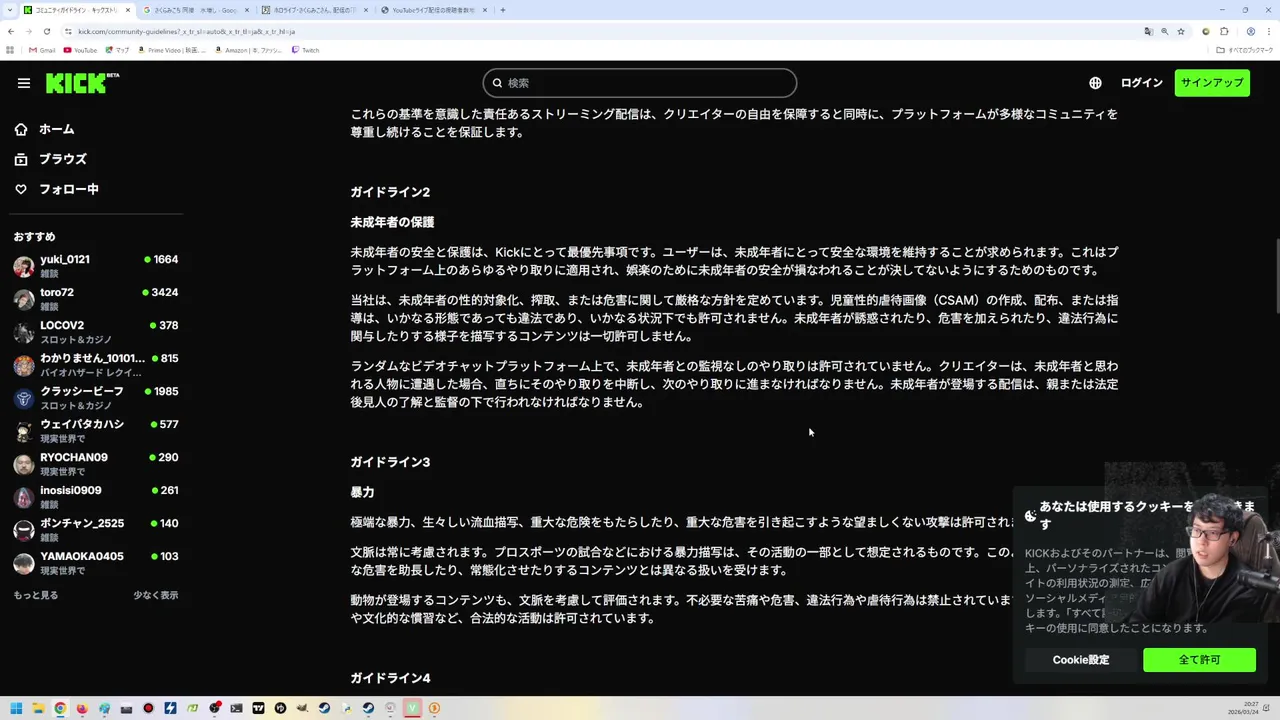1280x720 pixels.
Task: Open the YouTube bookmark
Action: (x=80, y=50)
